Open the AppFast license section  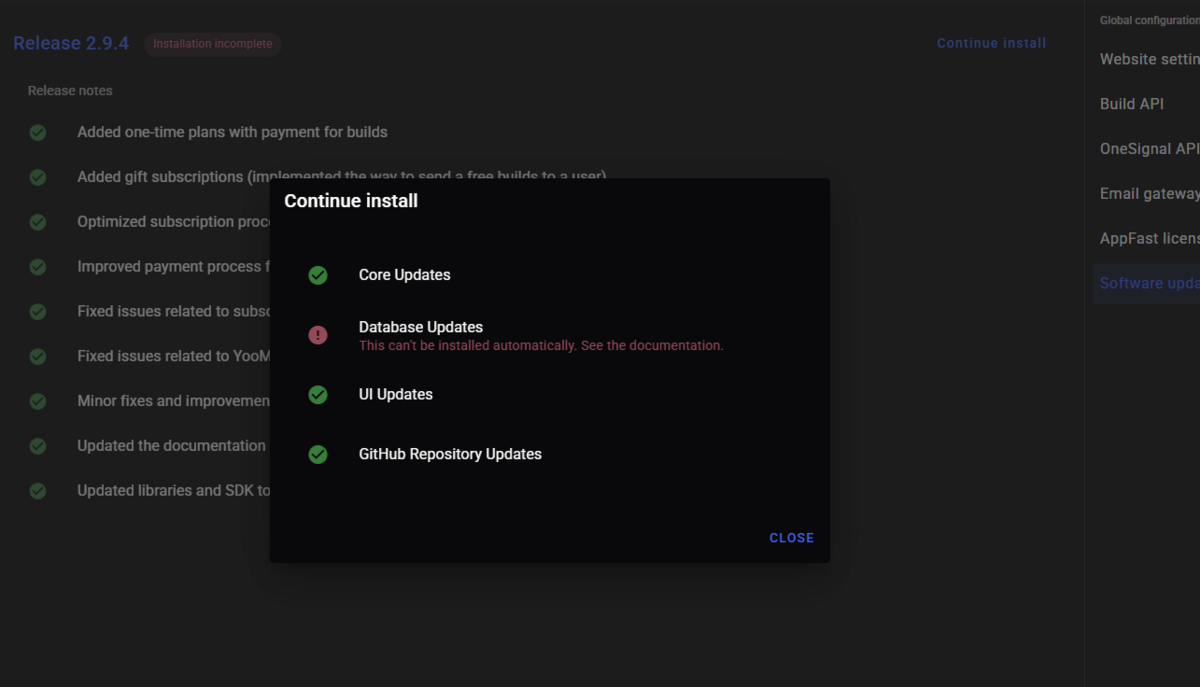[1148, 238]
